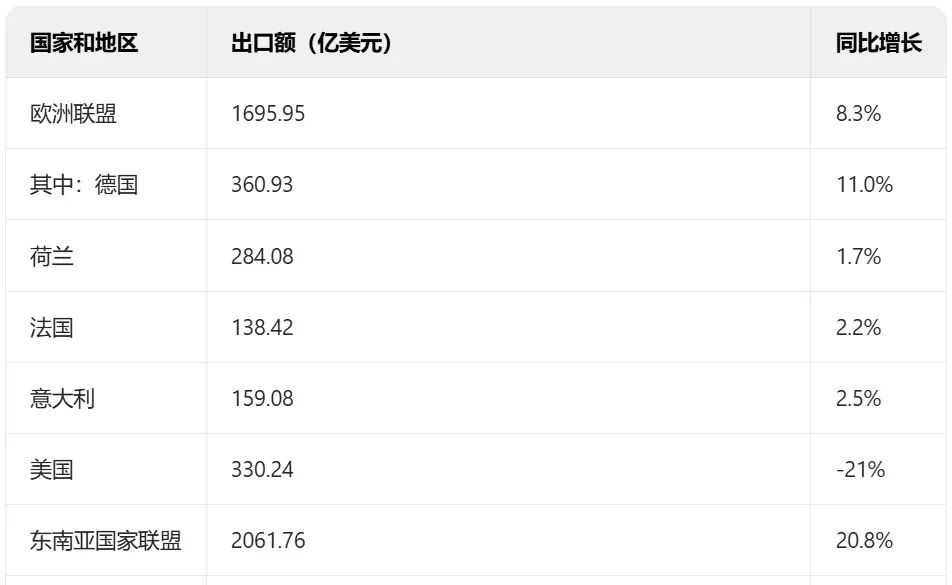The height and width of the screenshot is (585, 952).
Task: Click the growth rate 8.3%
Action: pos(858,113)
